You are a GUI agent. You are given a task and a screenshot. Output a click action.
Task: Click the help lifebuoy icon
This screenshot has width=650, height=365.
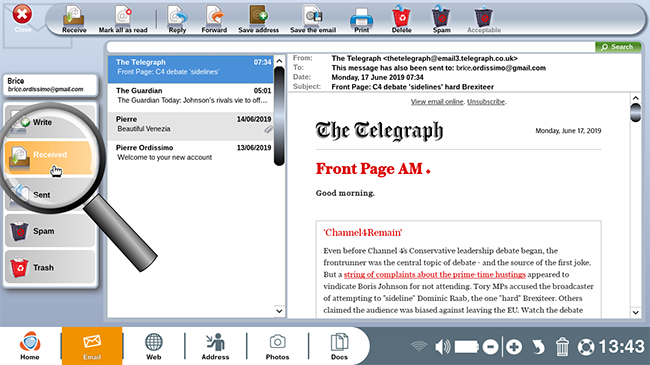586,347
